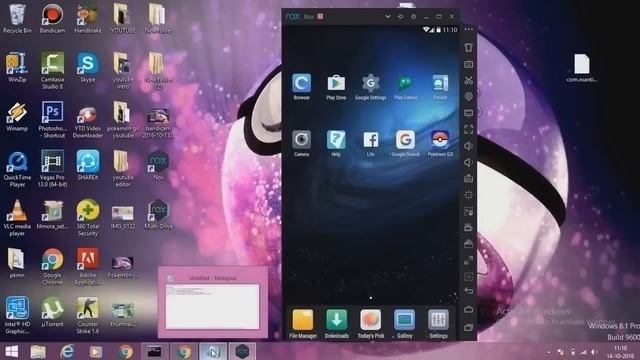This screenshot has width=640, height=360.
Task: Launch the Camera app in Nox
Action: pyautogui.click(x=301, y=143)
